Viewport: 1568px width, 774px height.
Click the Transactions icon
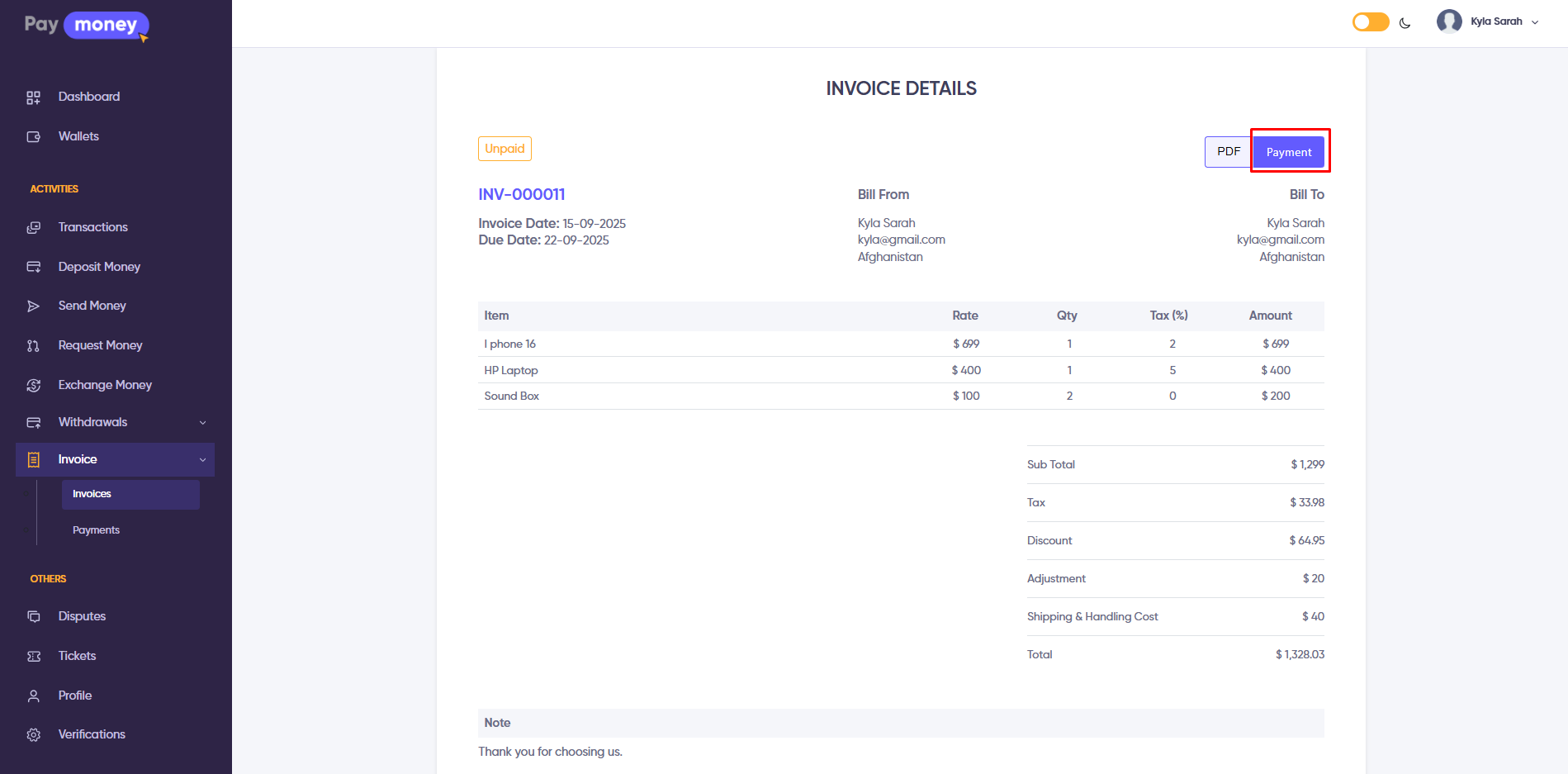tap(33, 228)
